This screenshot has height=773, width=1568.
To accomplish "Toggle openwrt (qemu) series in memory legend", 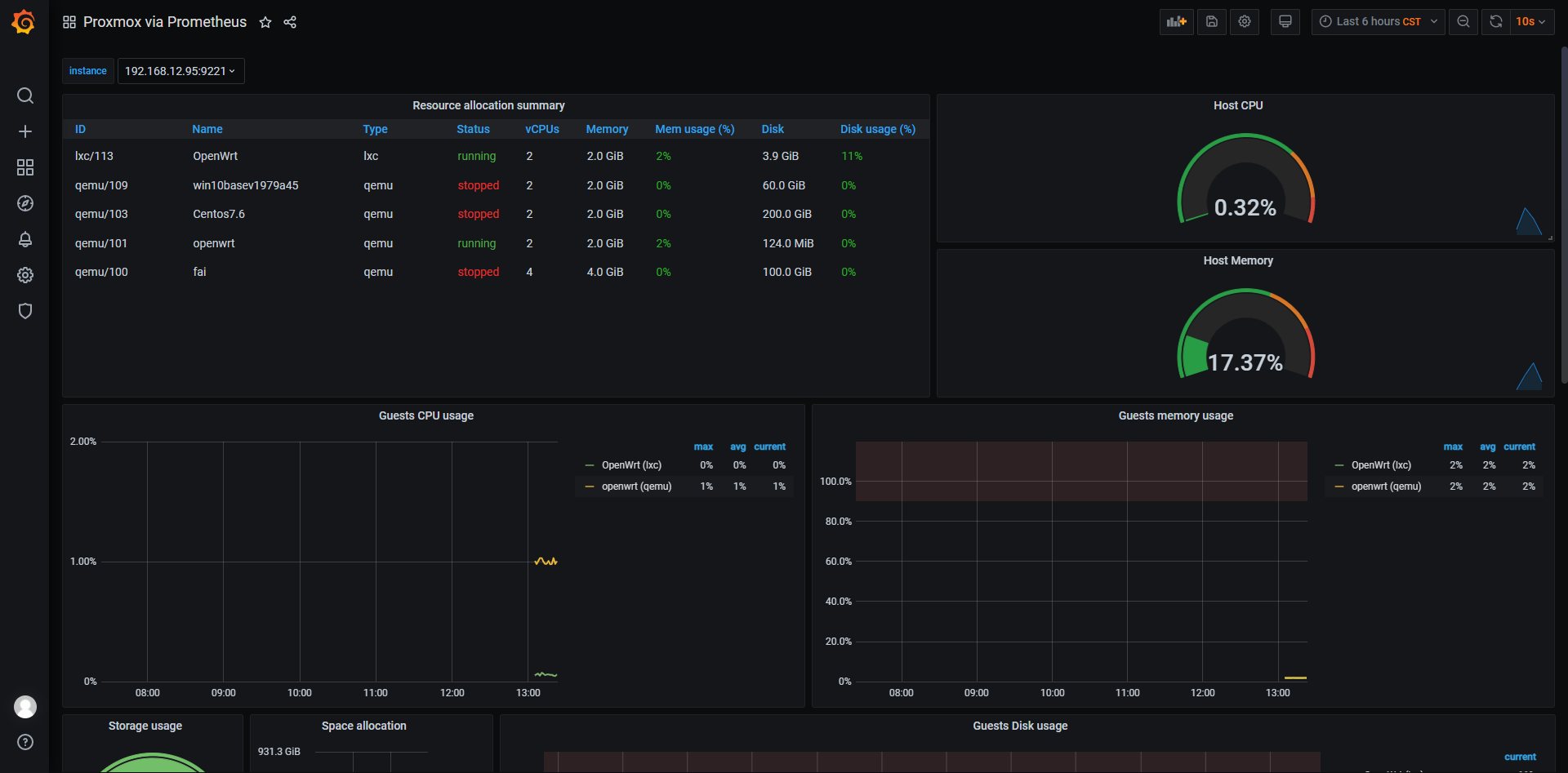I will tap(1388, 486).
